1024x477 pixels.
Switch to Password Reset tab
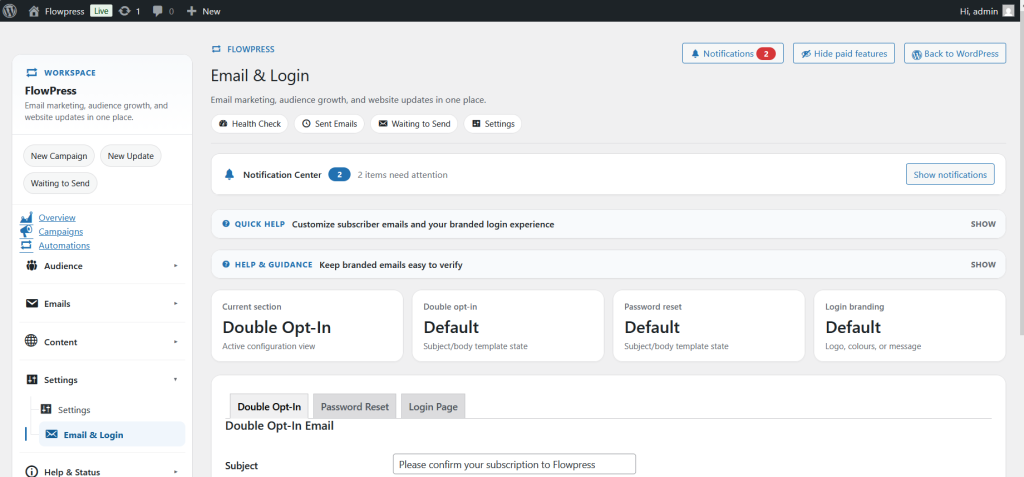[x=355, y=406]
